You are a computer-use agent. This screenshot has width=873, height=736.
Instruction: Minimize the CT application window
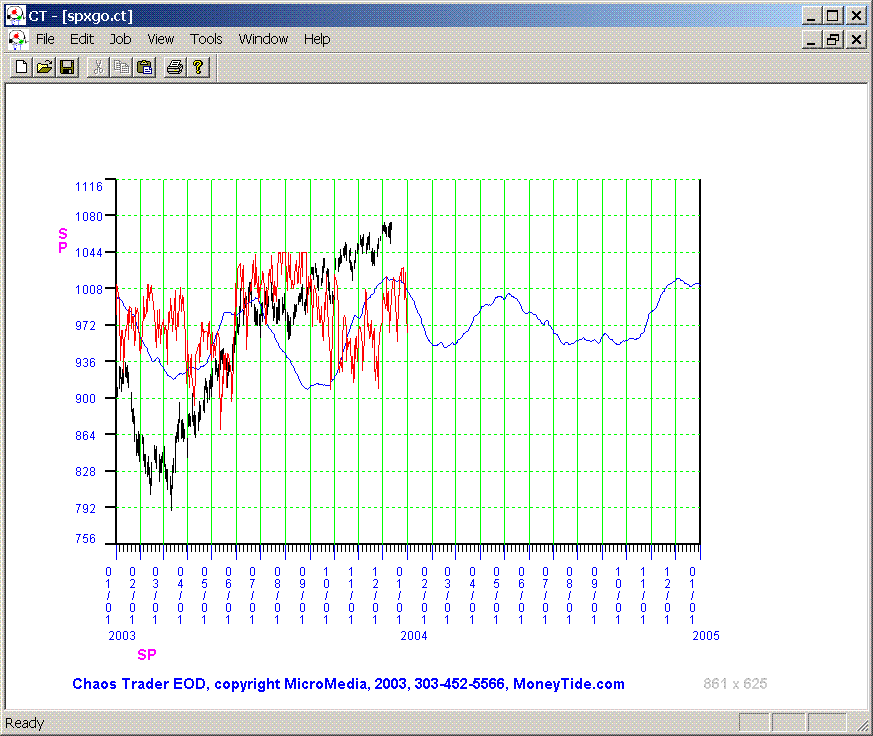[x=811, y=16]
